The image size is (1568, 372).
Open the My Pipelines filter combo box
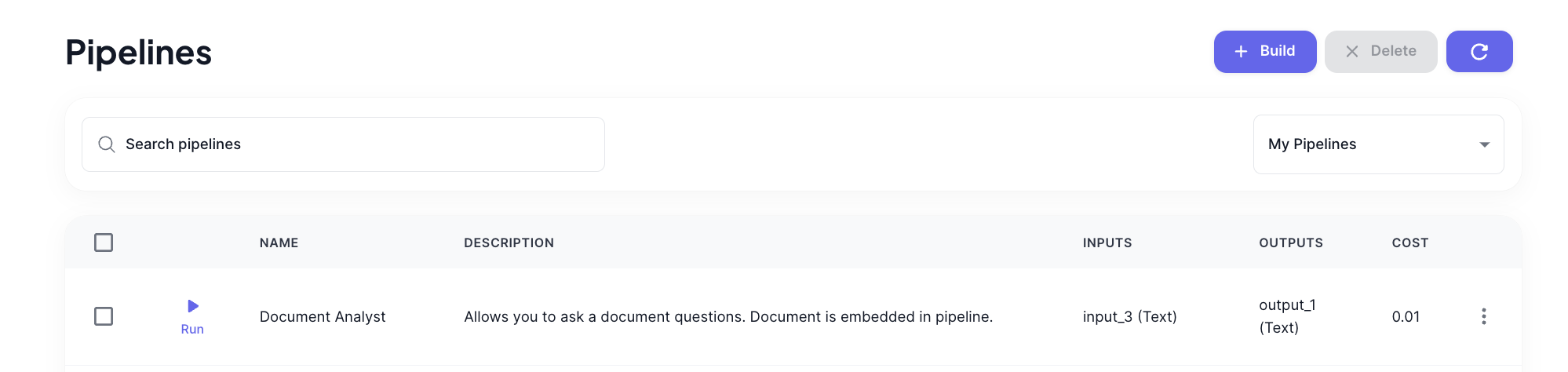(x=1378, y=144)
